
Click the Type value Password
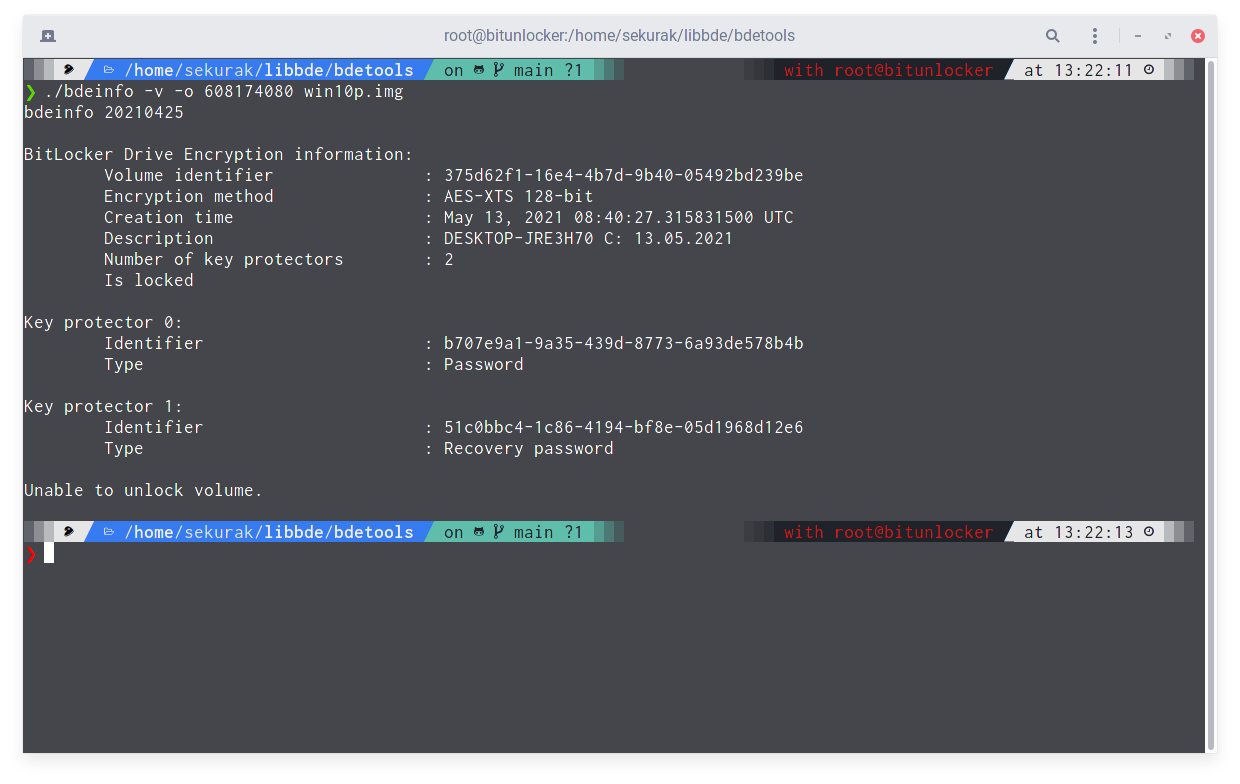pyautogui.click(x=484, y=364)
